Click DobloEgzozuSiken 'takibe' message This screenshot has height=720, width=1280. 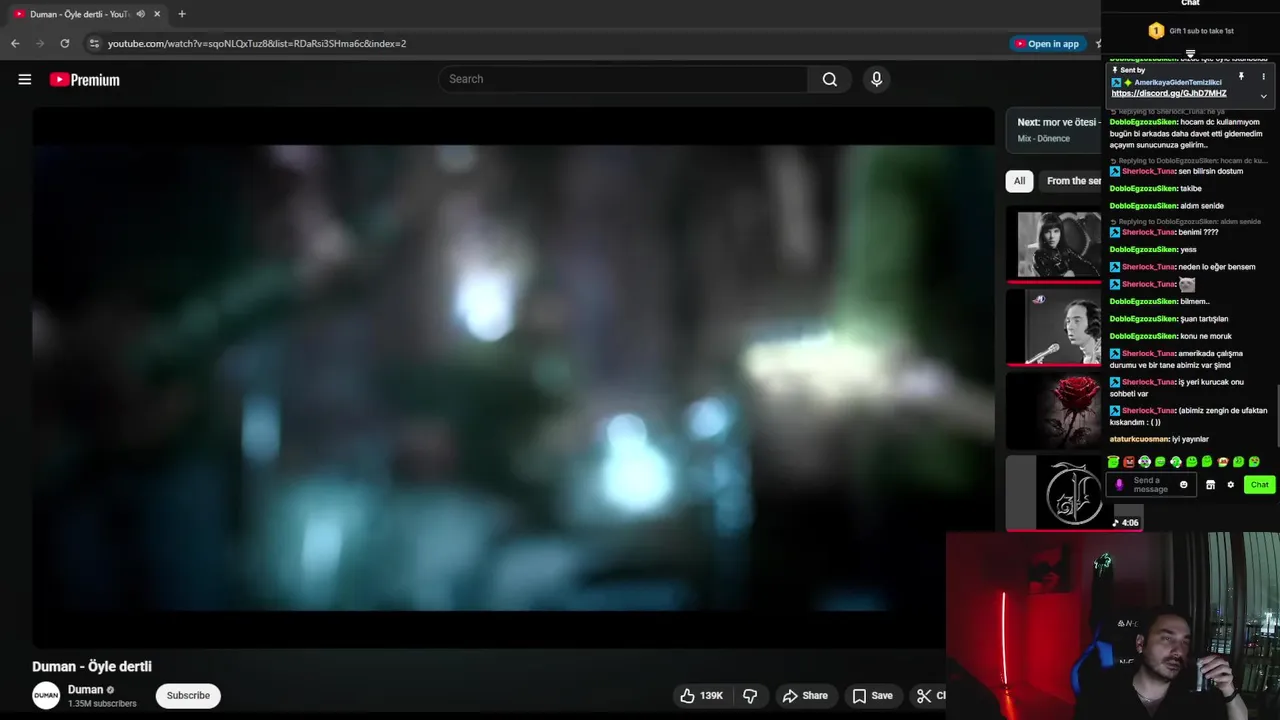pos(1156,188)
